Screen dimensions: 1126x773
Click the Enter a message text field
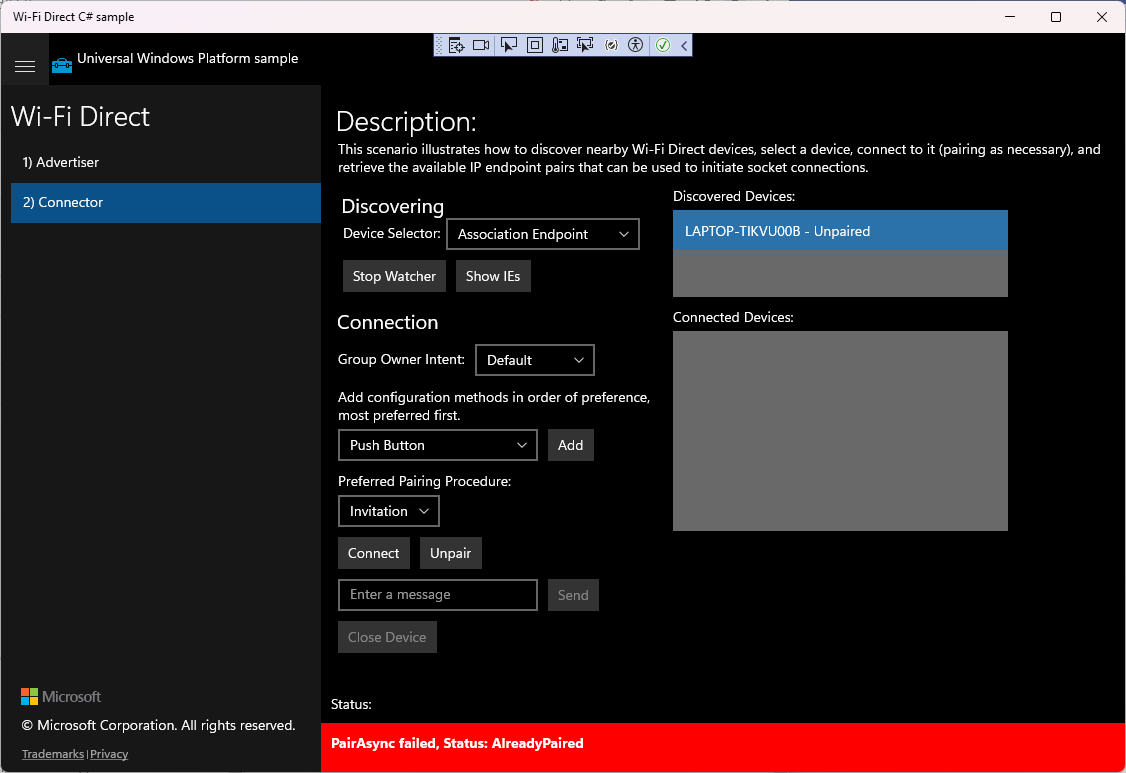pos(437,595)
